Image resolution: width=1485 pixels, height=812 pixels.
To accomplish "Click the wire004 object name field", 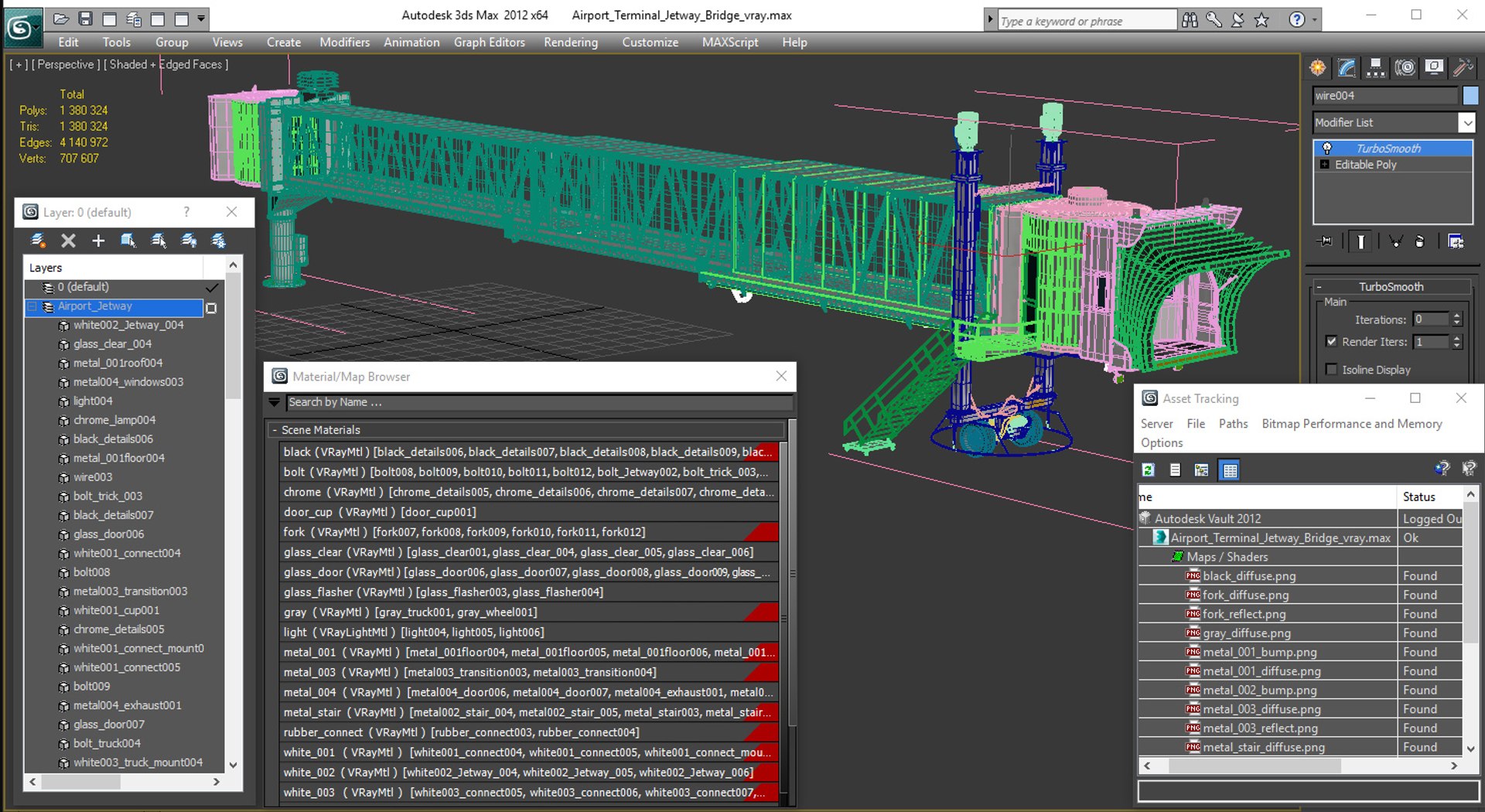I will pyautogui.click(x=1384, y=95).
